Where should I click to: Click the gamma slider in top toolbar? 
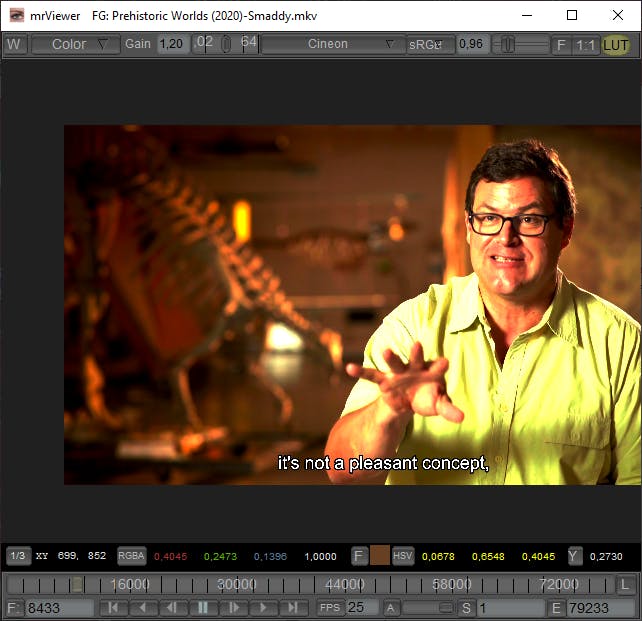pyautogui.click(x=519, y=45)
